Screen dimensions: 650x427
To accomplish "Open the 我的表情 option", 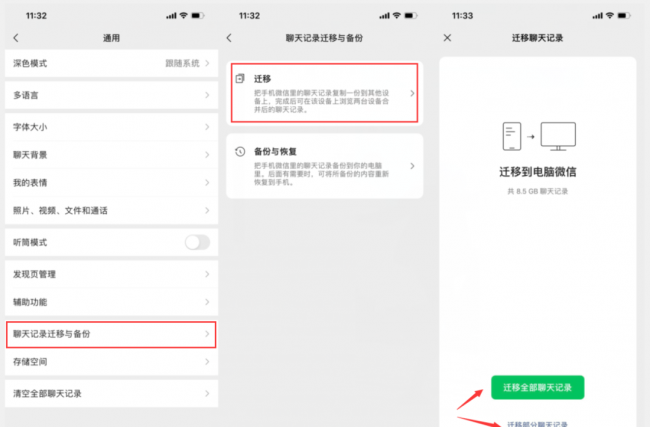I will [x=111, y=182].
